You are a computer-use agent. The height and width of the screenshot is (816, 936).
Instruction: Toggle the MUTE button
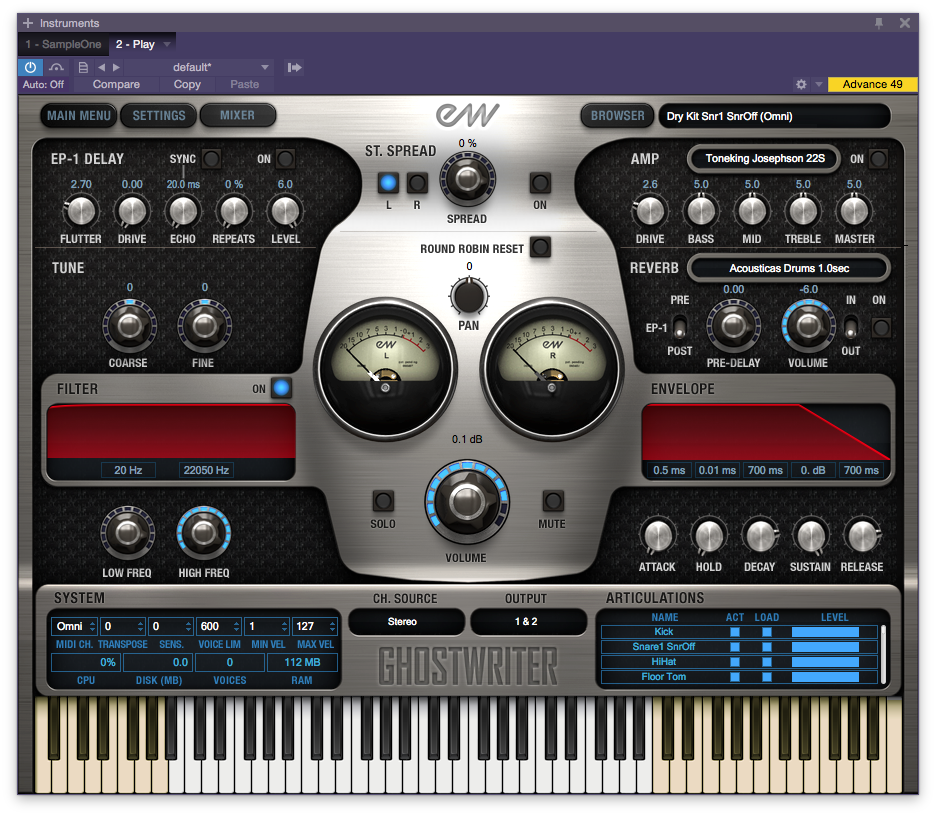[553, 501]
